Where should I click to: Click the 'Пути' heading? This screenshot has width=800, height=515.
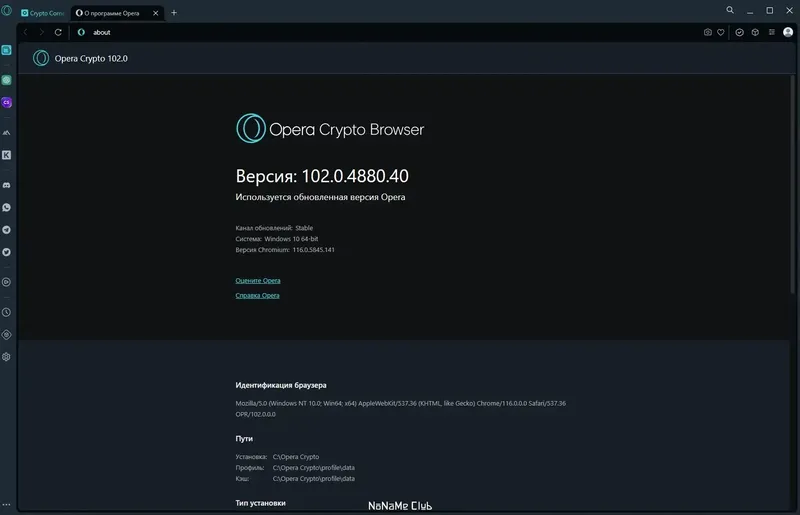244,438
